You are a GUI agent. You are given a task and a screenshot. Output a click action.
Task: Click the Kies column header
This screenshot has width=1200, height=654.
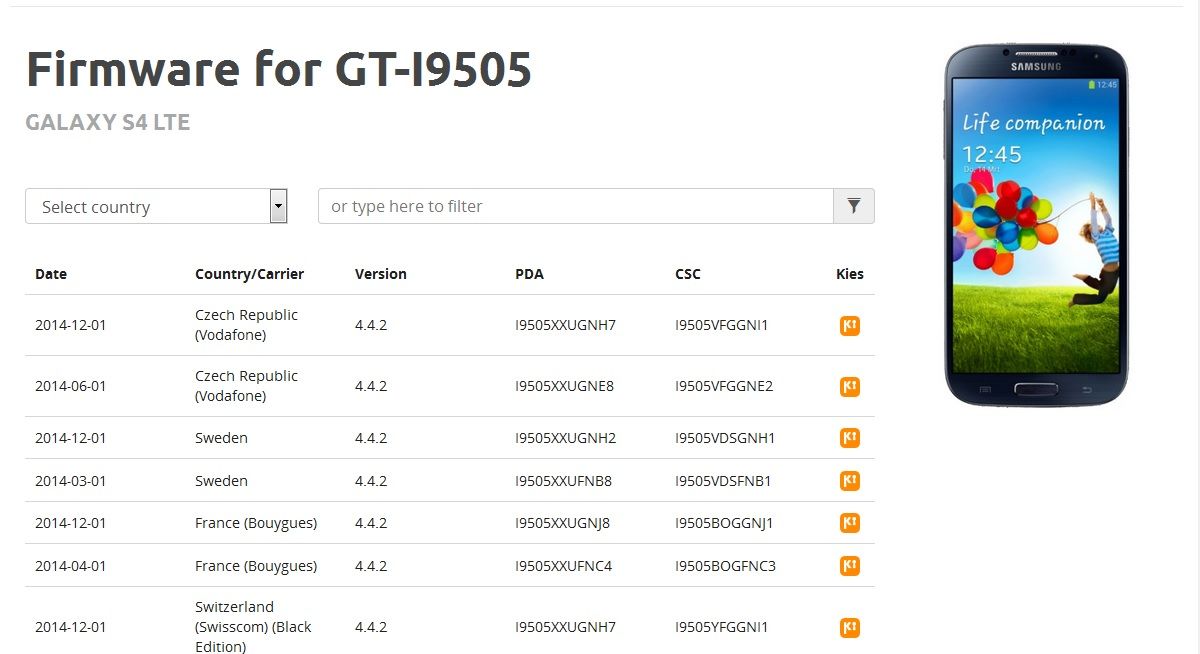[850, 274]
